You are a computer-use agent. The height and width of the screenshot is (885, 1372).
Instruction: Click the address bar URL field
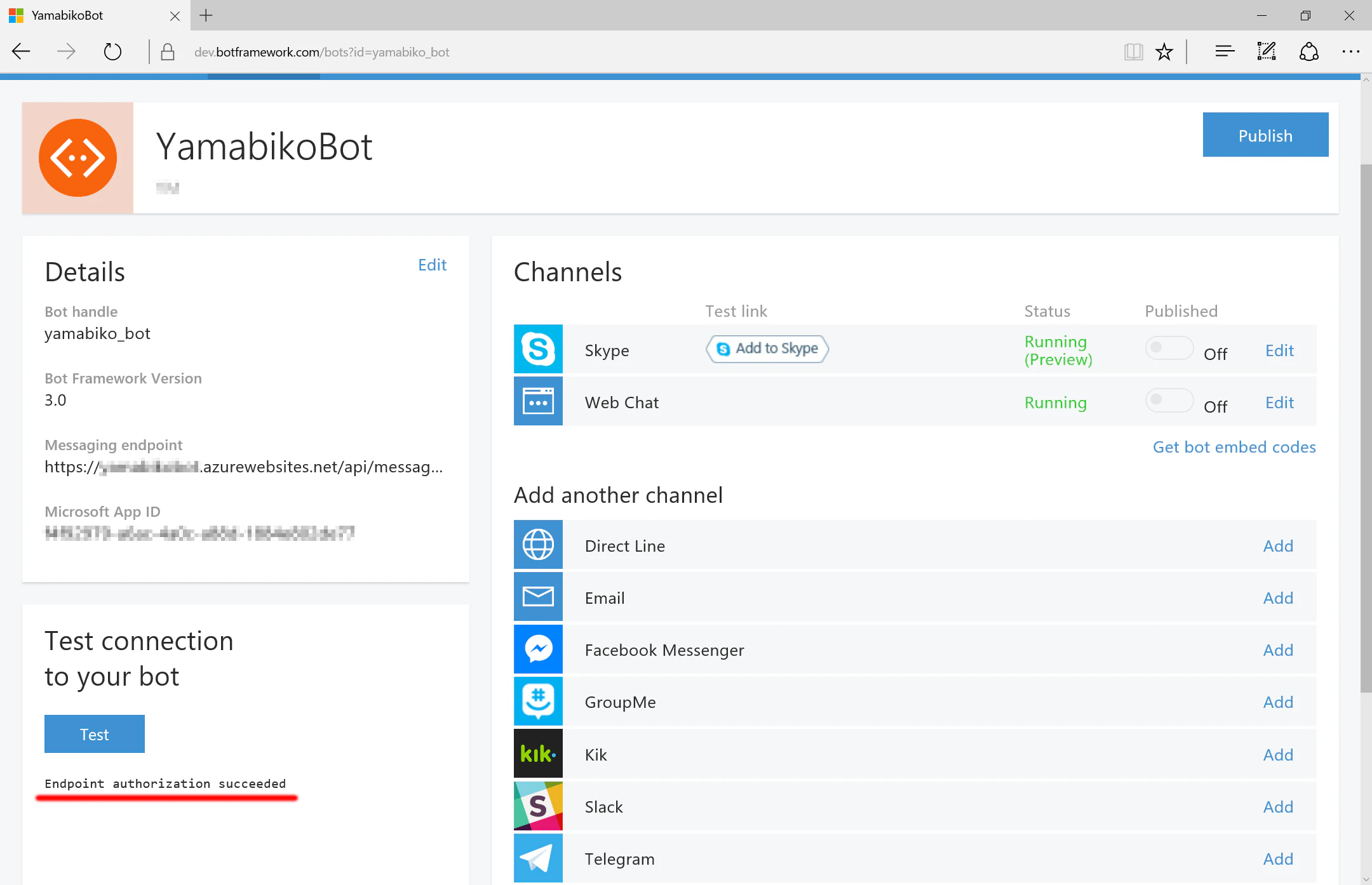[648, 52]
